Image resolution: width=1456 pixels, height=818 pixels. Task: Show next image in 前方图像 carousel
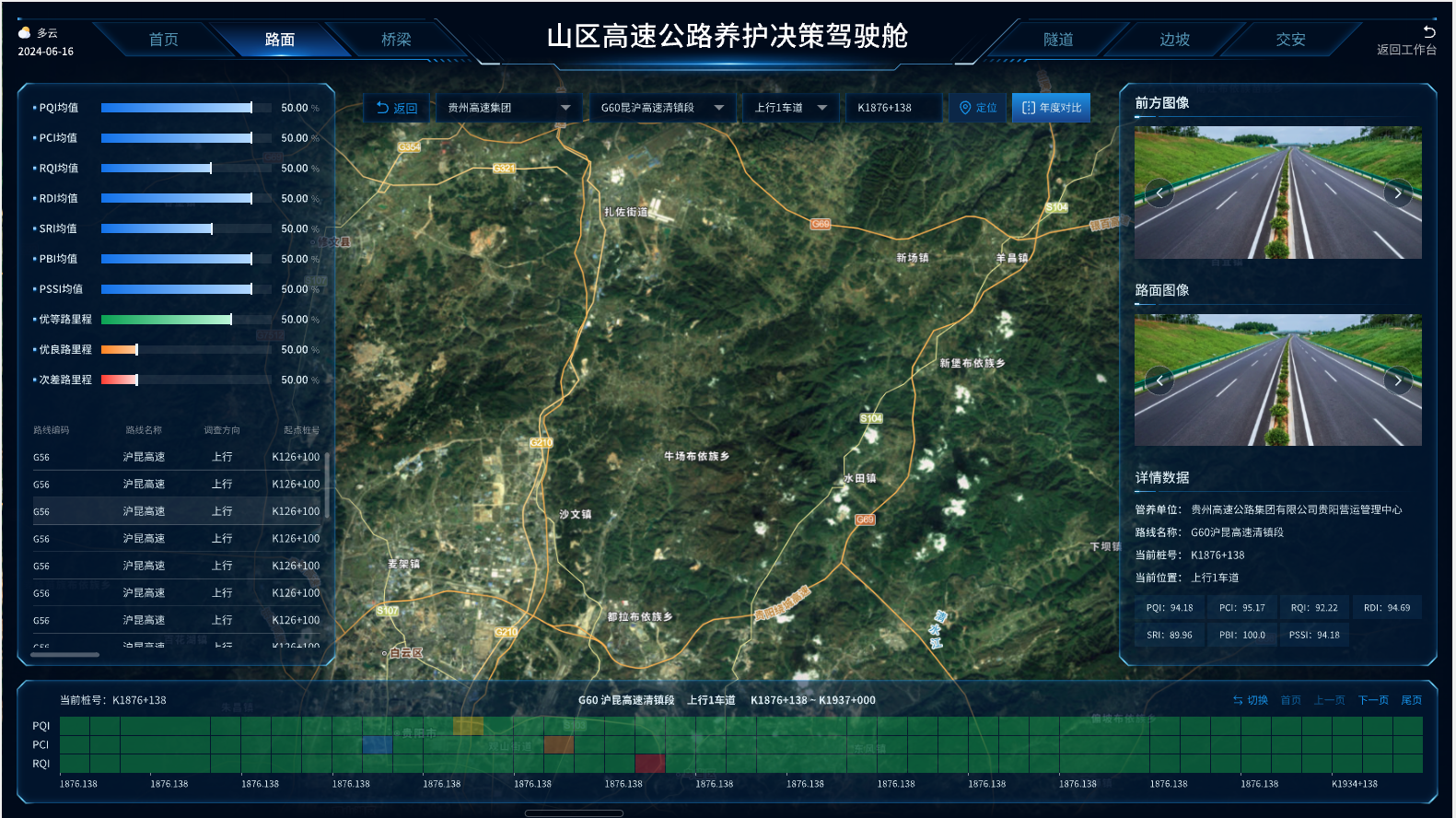(1398, 193)
